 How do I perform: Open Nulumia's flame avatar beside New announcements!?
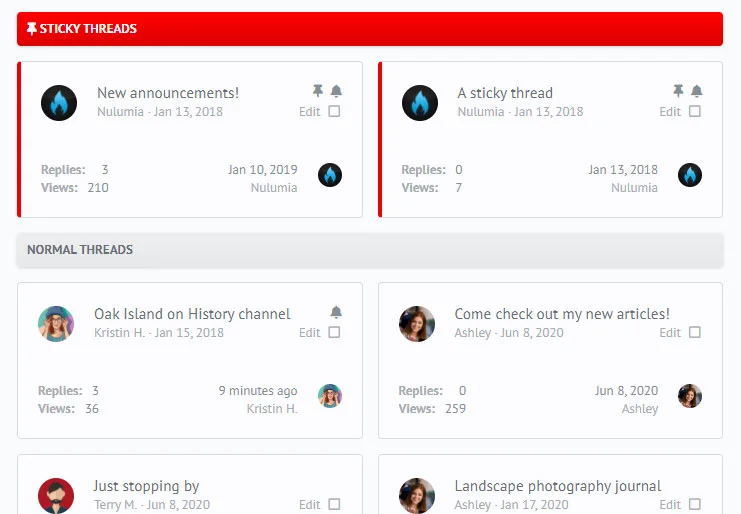(59, 103)
